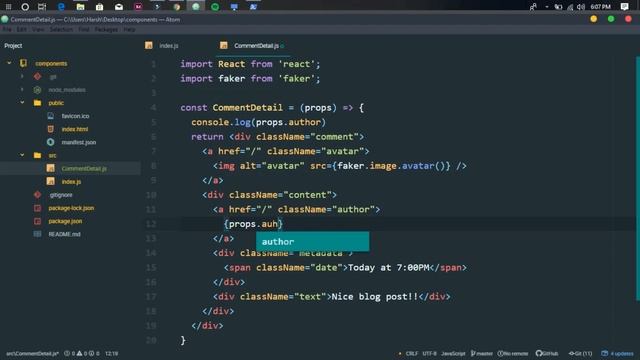This screenshot has width=640, height=360.
Task: Click the People icon in system tray
Action: pos(533,7)
